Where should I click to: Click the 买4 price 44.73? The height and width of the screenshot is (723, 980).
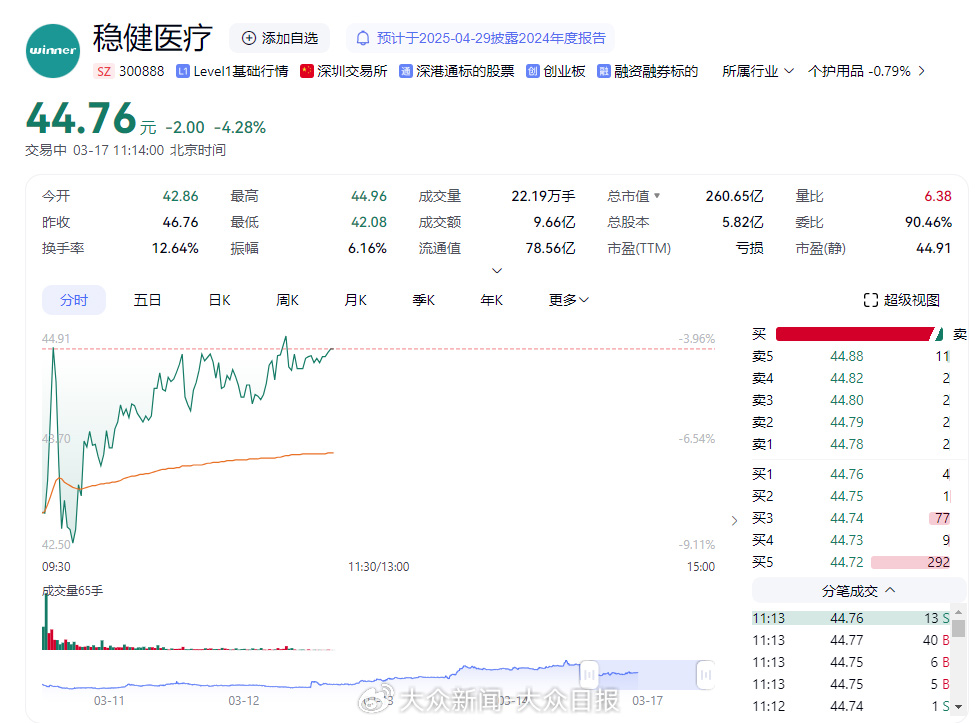coord(846,540)
